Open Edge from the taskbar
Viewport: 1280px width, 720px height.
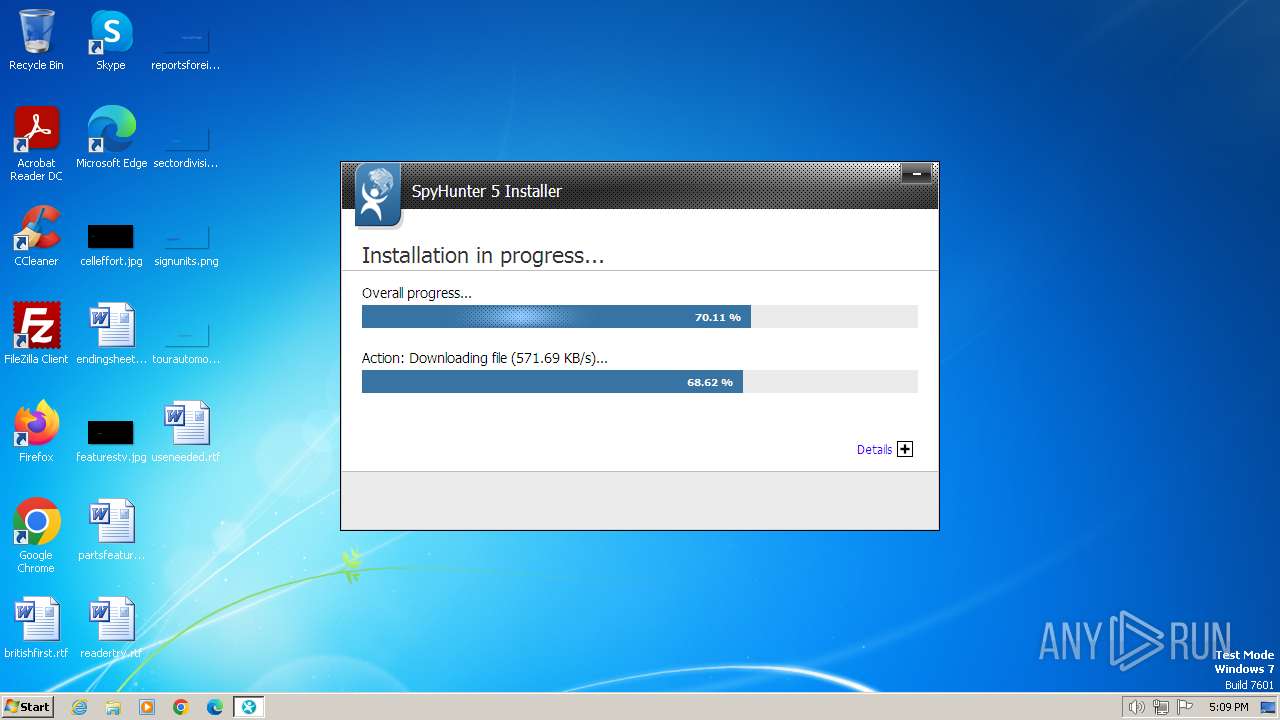click(x=215, y=707)
